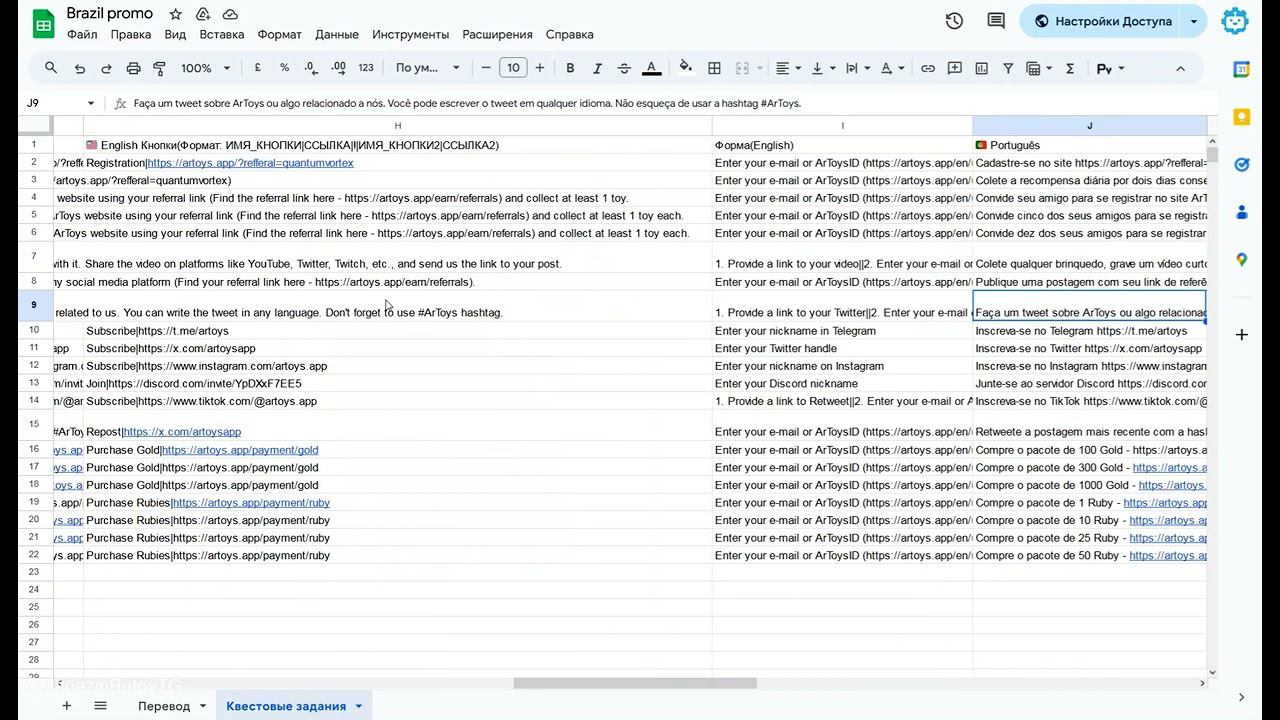The image size is (1280, 720).
Task: Get add-ons with the plus icon
Action: point(1241,334)
